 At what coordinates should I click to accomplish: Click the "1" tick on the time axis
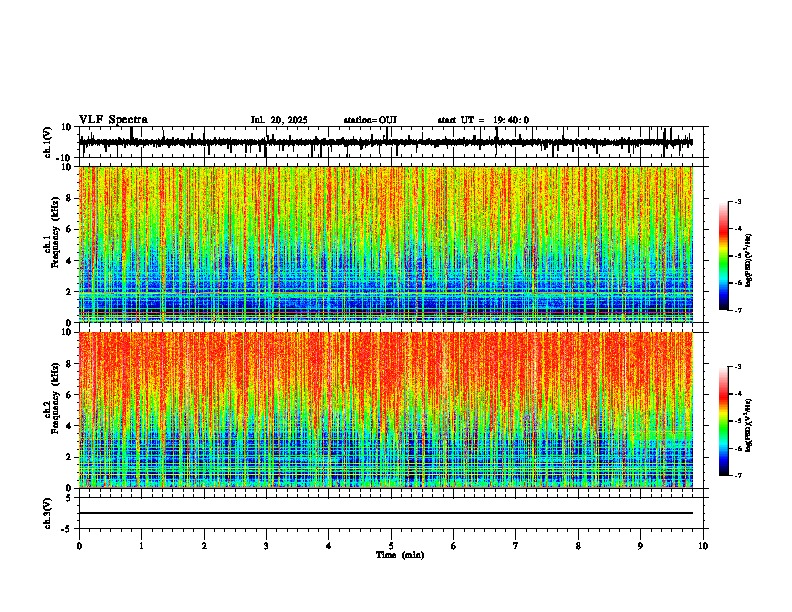[x=141, y=546]
